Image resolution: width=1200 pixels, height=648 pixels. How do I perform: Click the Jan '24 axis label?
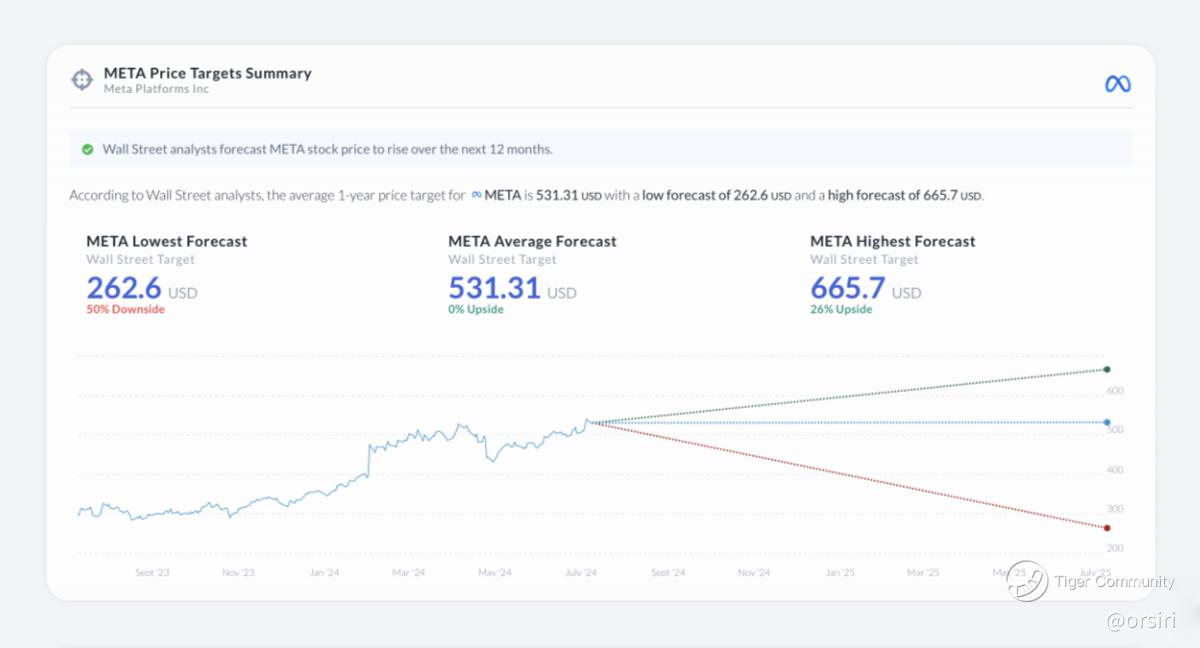click(x=324, y=573)
